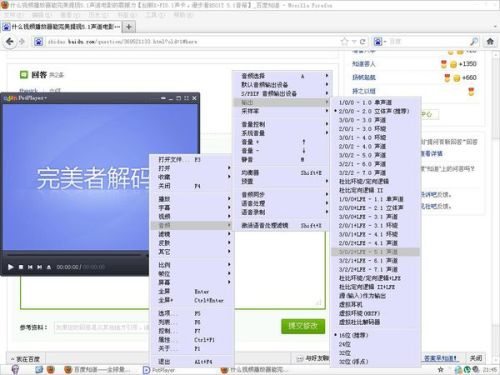Open a new Firefox tab
This screenshot has width=500, height=375.
129,27
